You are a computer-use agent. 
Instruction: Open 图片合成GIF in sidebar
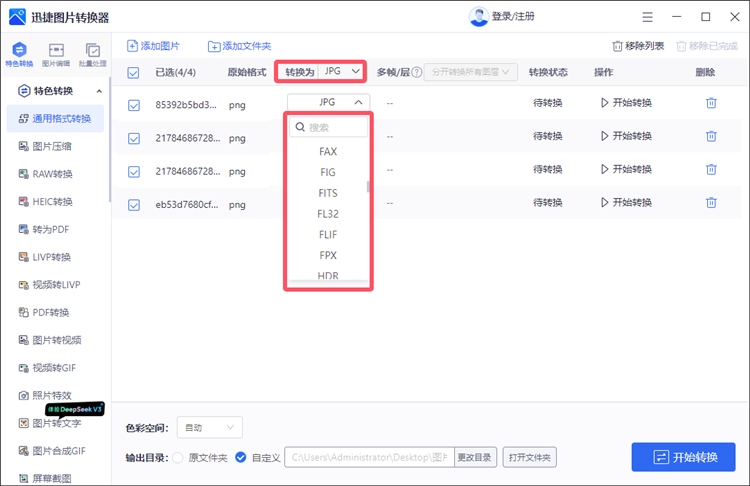click(52, 451)
